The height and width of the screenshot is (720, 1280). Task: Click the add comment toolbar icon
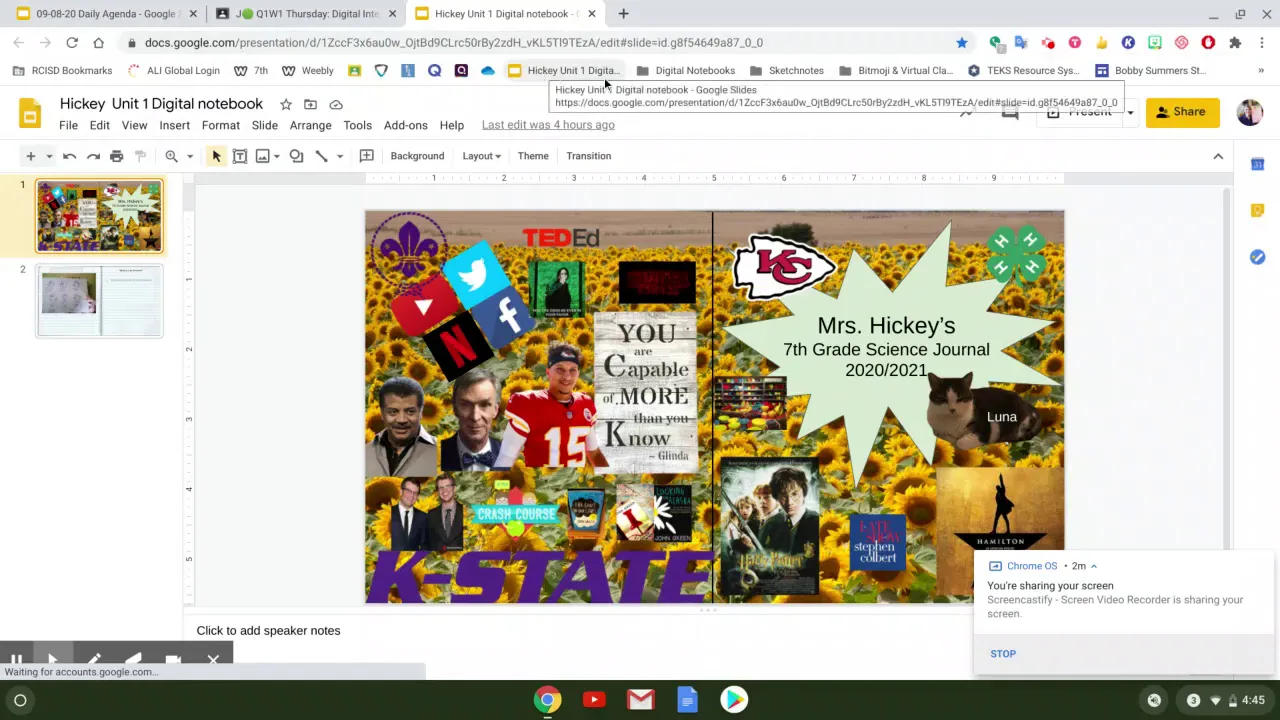[367, 156]
